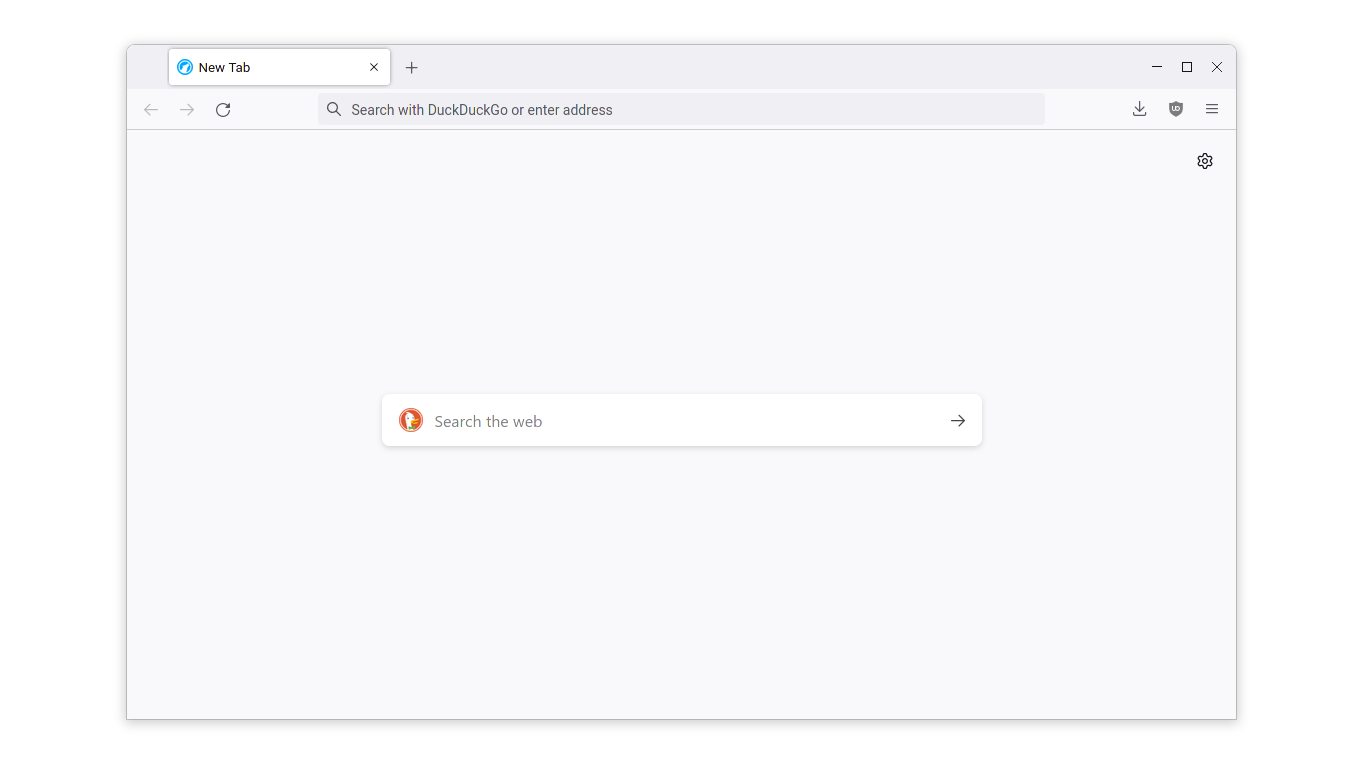The height and width of the screenshot is (768, 1366).
Task: Submit search with the arrow button
Action: pos(958,421)
